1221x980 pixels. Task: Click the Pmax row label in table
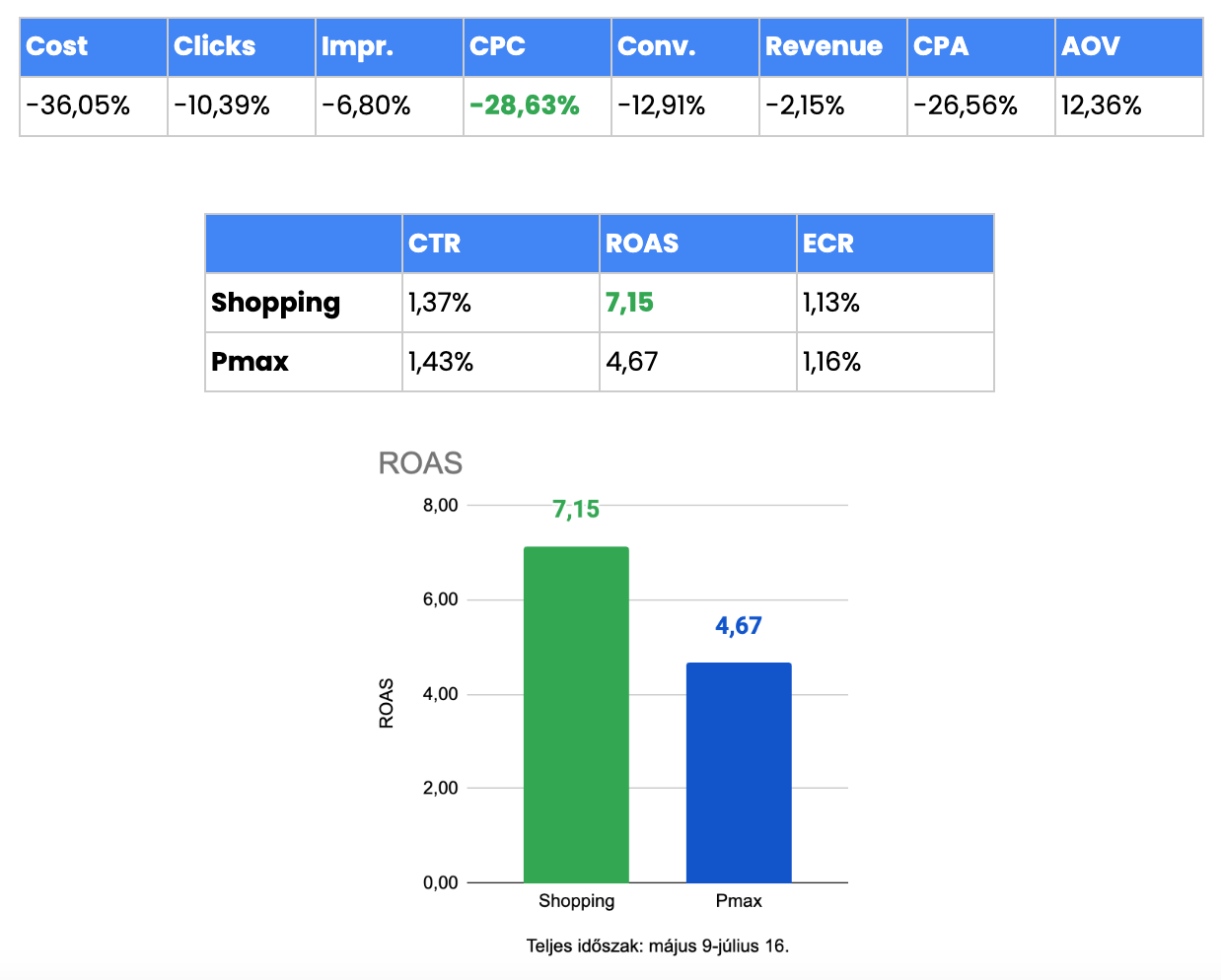coord(251,362)
